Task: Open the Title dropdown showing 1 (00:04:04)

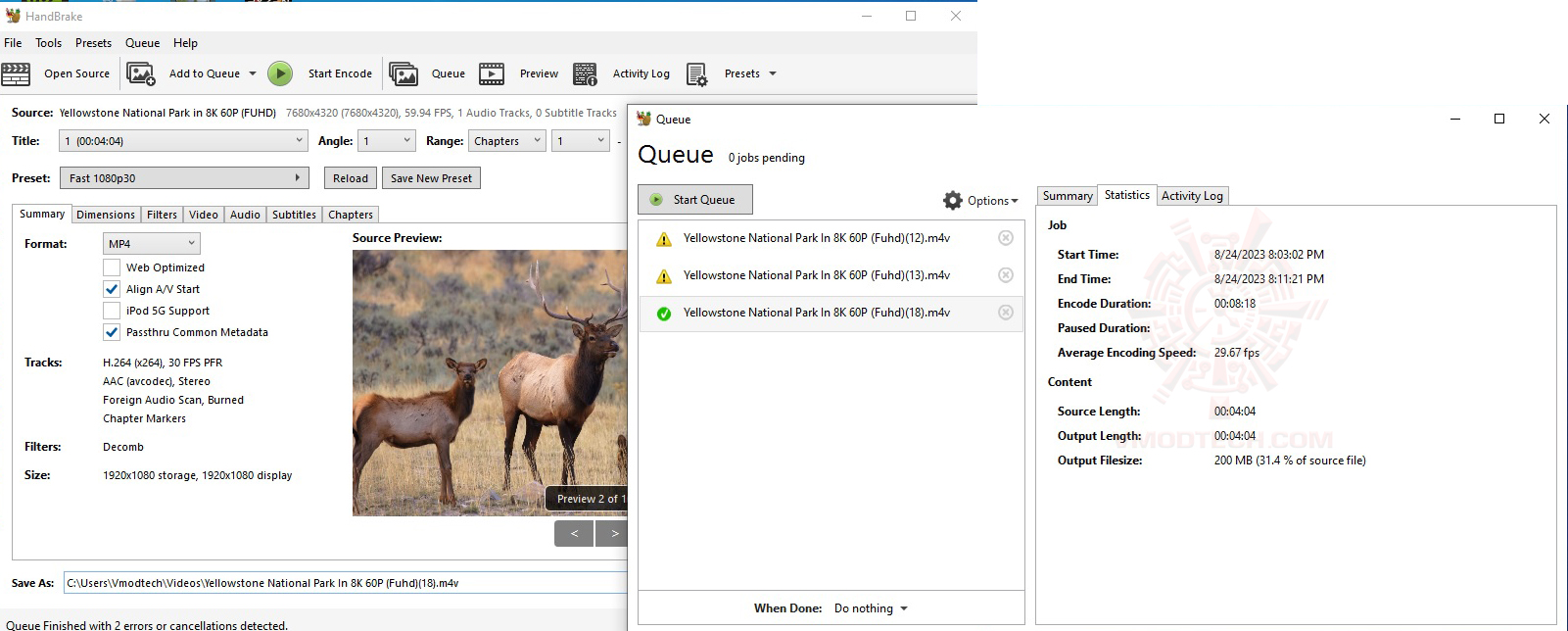Action: point(183,141)
